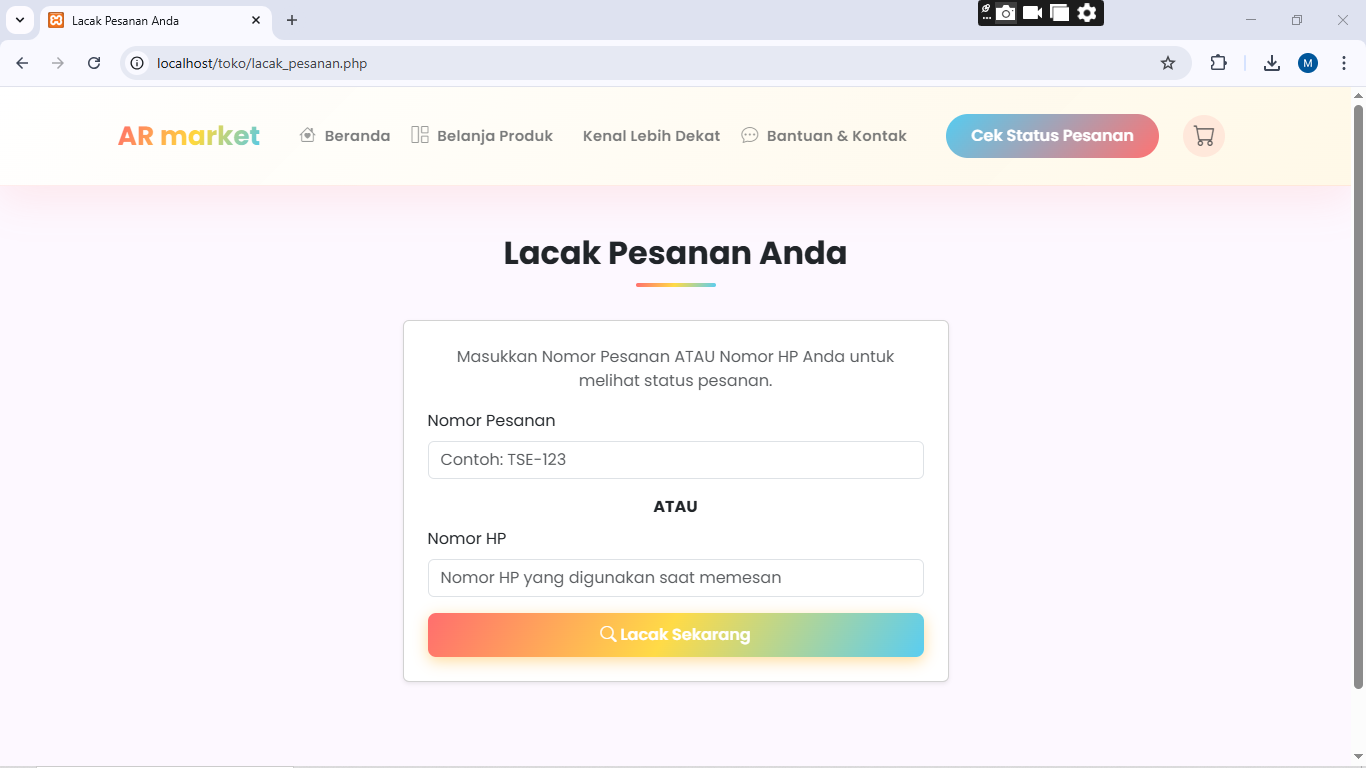
Task: Focus the Nomor Pesanan input field
Action: pos(675,460)
